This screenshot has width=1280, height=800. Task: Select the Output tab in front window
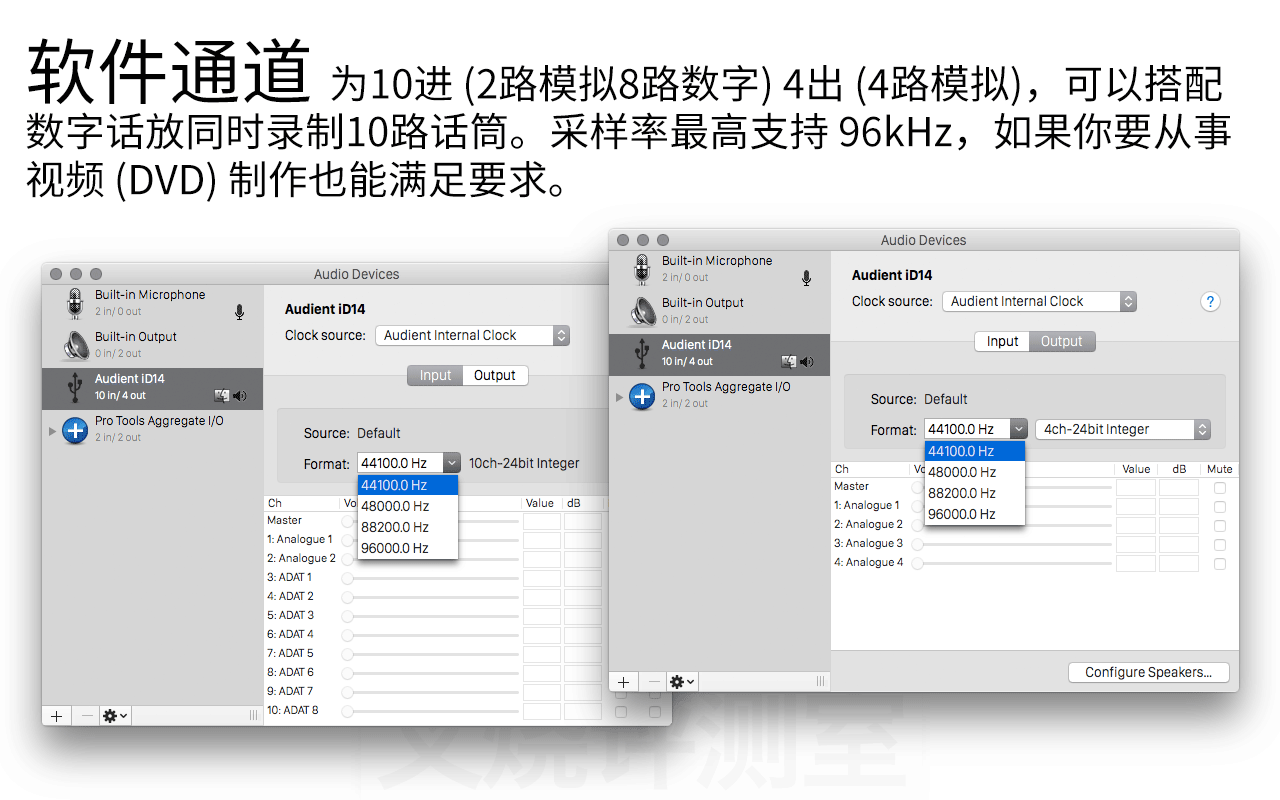point(1062,342)
